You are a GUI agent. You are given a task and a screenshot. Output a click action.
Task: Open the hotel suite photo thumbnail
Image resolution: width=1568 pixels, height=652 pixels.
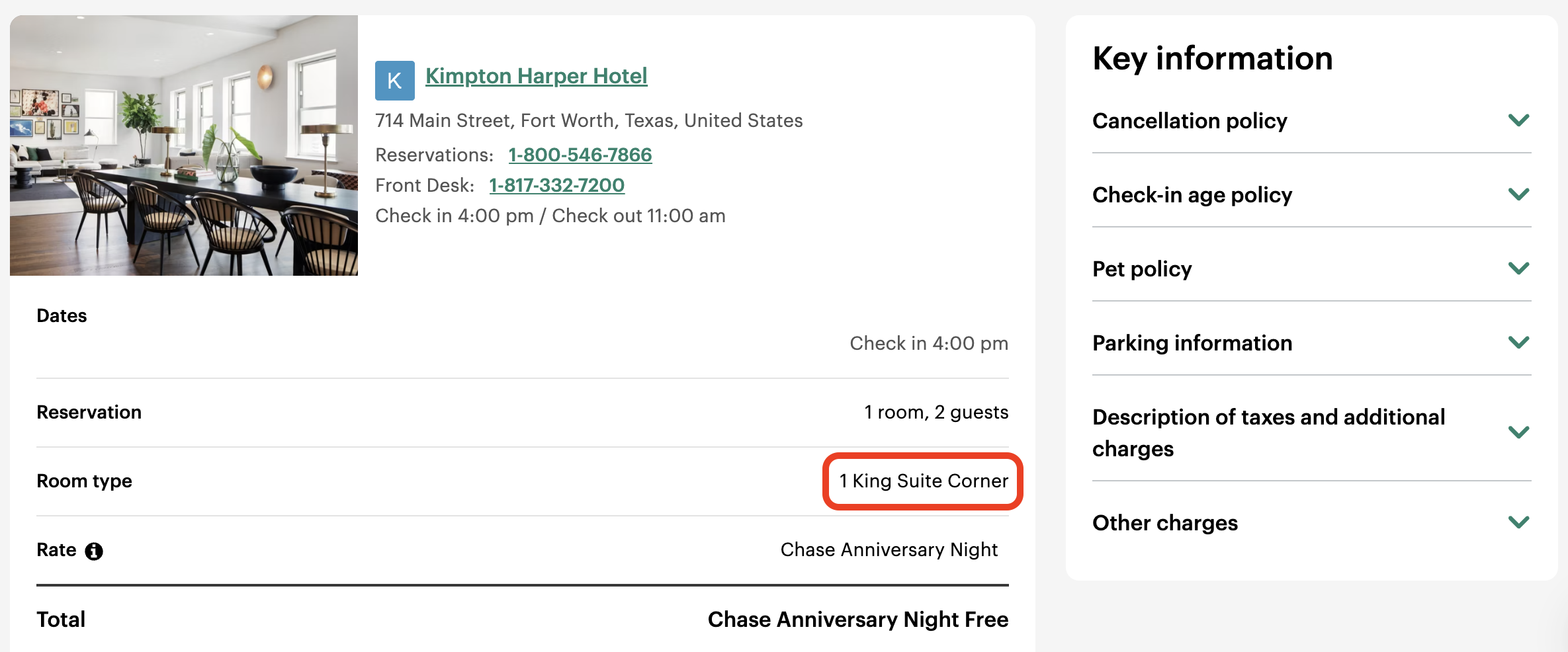tap(184, 145)
